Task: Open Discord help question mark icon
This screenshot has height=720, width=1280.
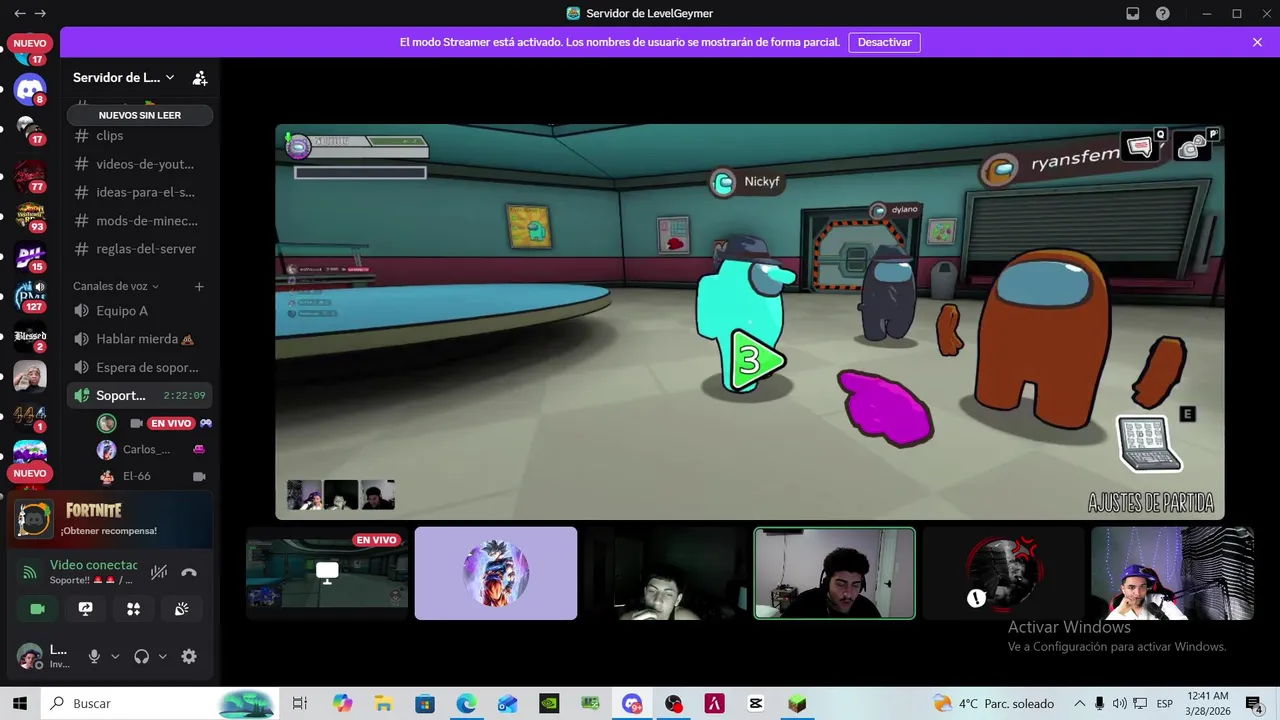Action: (x=1163, y=14)
